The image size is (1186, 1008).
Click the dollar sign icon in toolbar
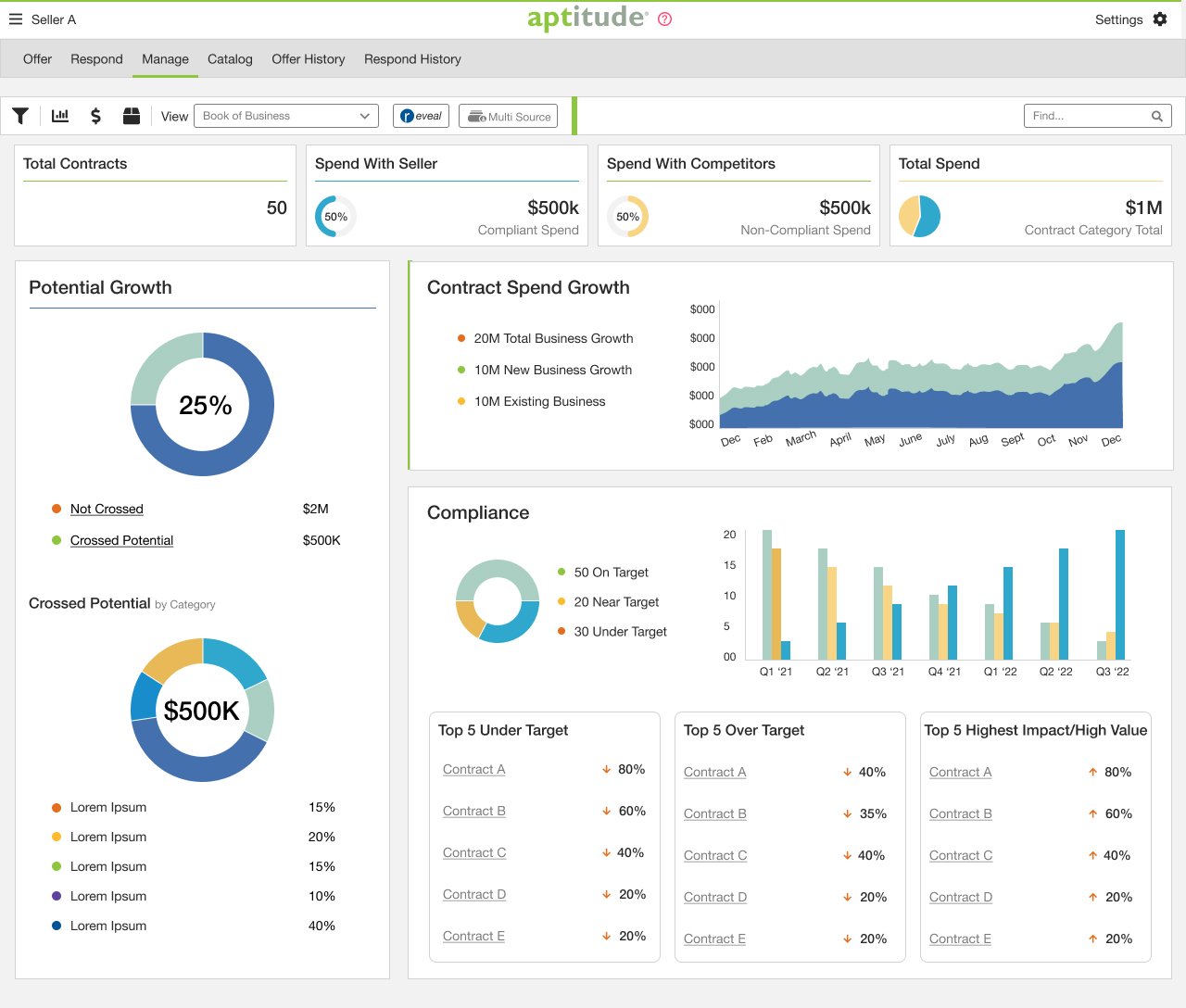[95, 116]
